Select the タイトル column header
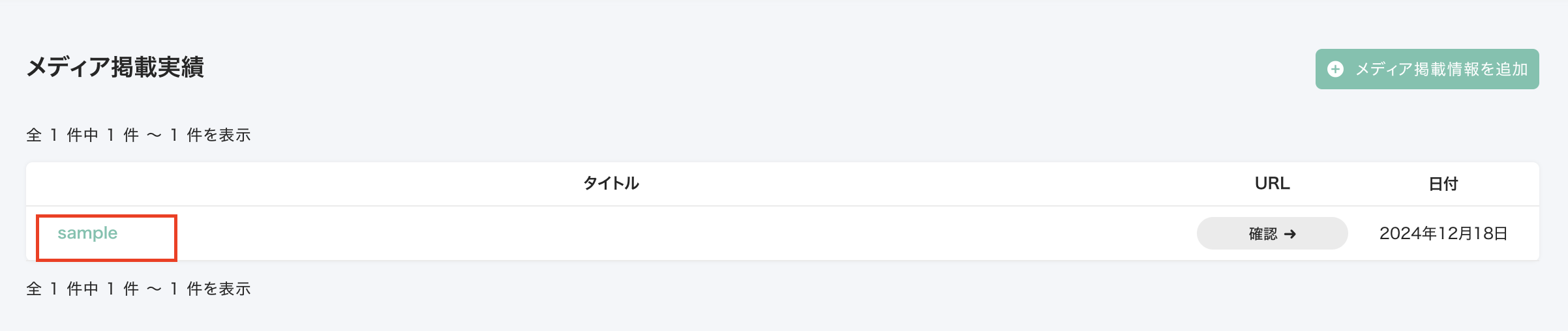This screenshot has width=1568, height=331. (611, 184)
